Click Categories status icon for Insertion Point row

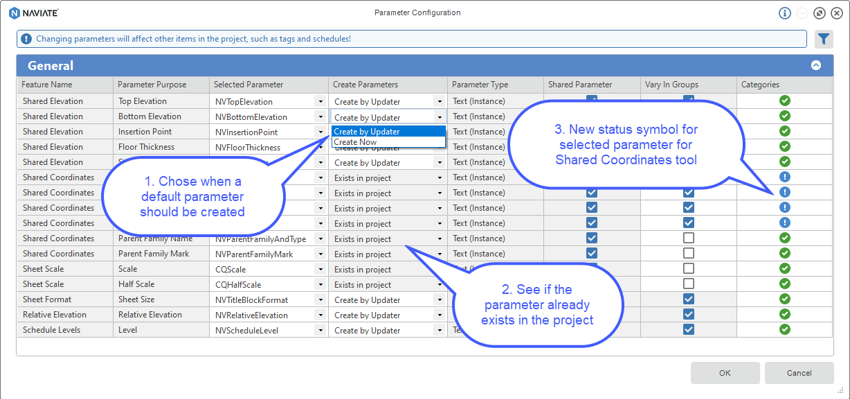pyautogui.click(x=784, y=131)
